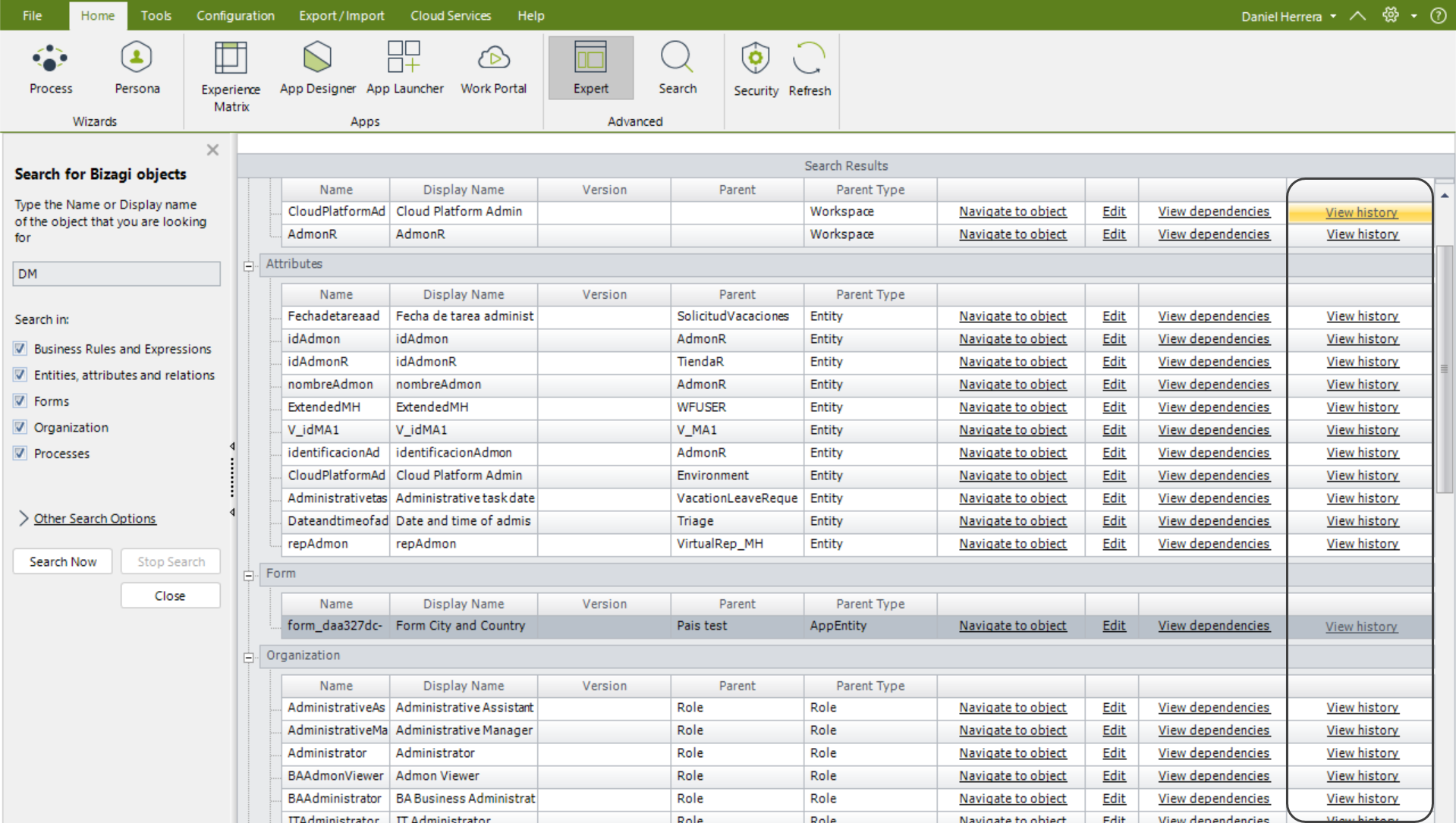Edit the Dateandtimeofad attribute
1456x823 pixels.
pyautogui.click(x=1114, y=521)
